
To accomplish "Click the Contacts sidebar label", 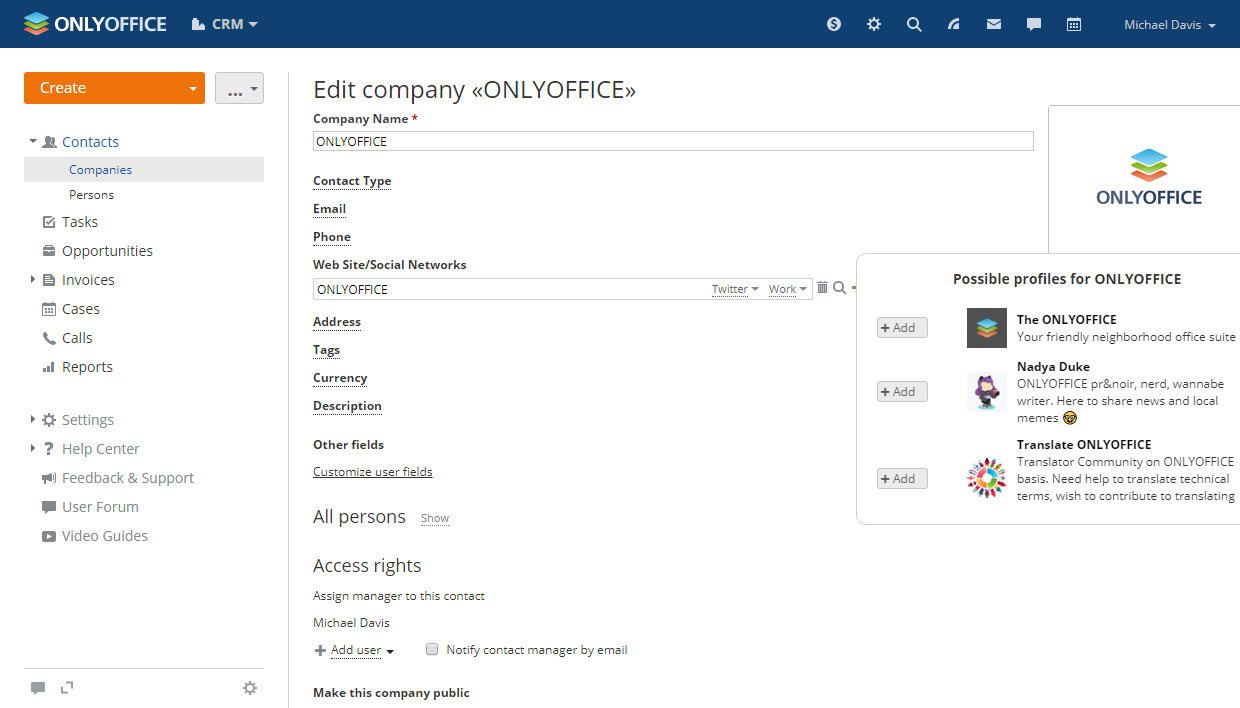I will point(90,142).
